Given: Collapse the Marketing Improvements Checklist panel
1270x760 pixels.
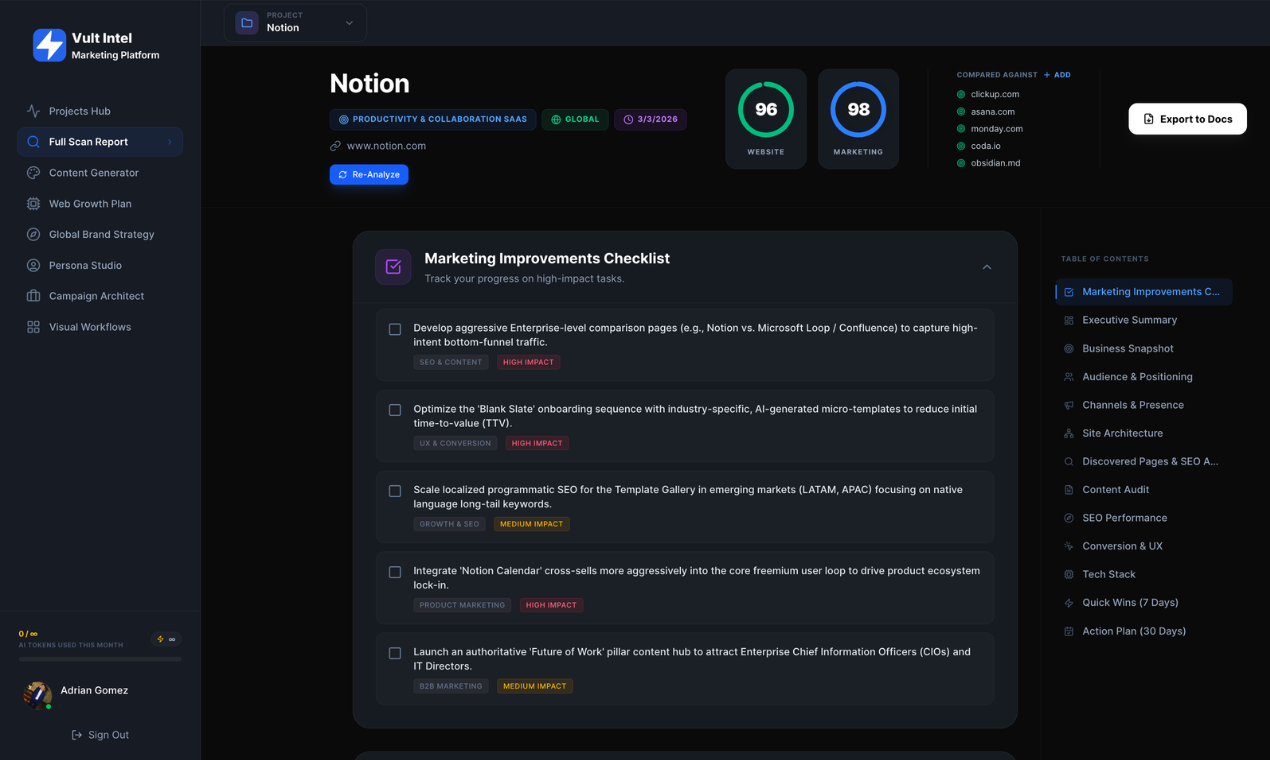Looking at the screenshot, I should click(986, 267).
